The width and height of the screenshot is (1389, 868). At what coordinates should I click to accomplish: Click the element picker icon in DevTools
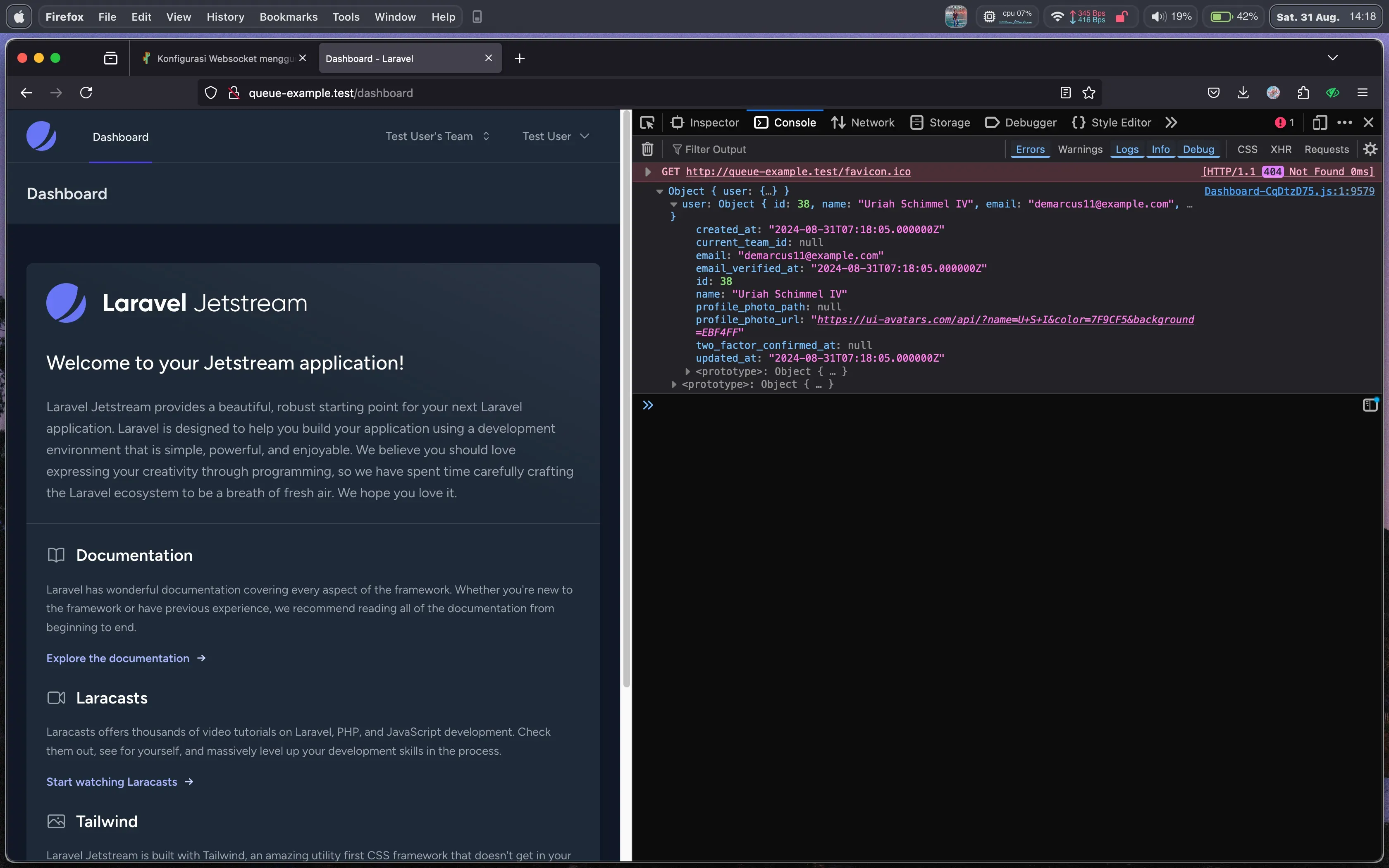click(647, 122)
